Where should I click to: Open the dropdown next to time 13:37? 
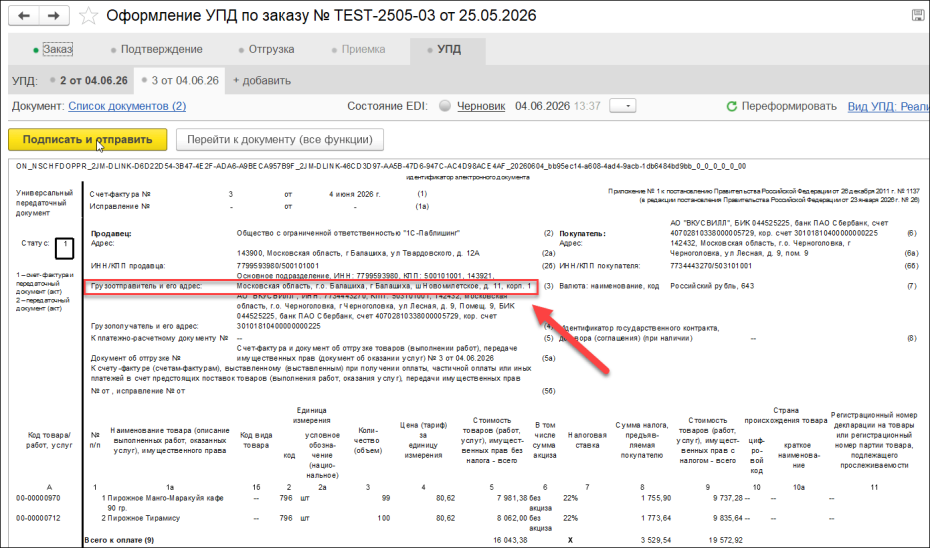pyautogui.click(x=623, y=106)
